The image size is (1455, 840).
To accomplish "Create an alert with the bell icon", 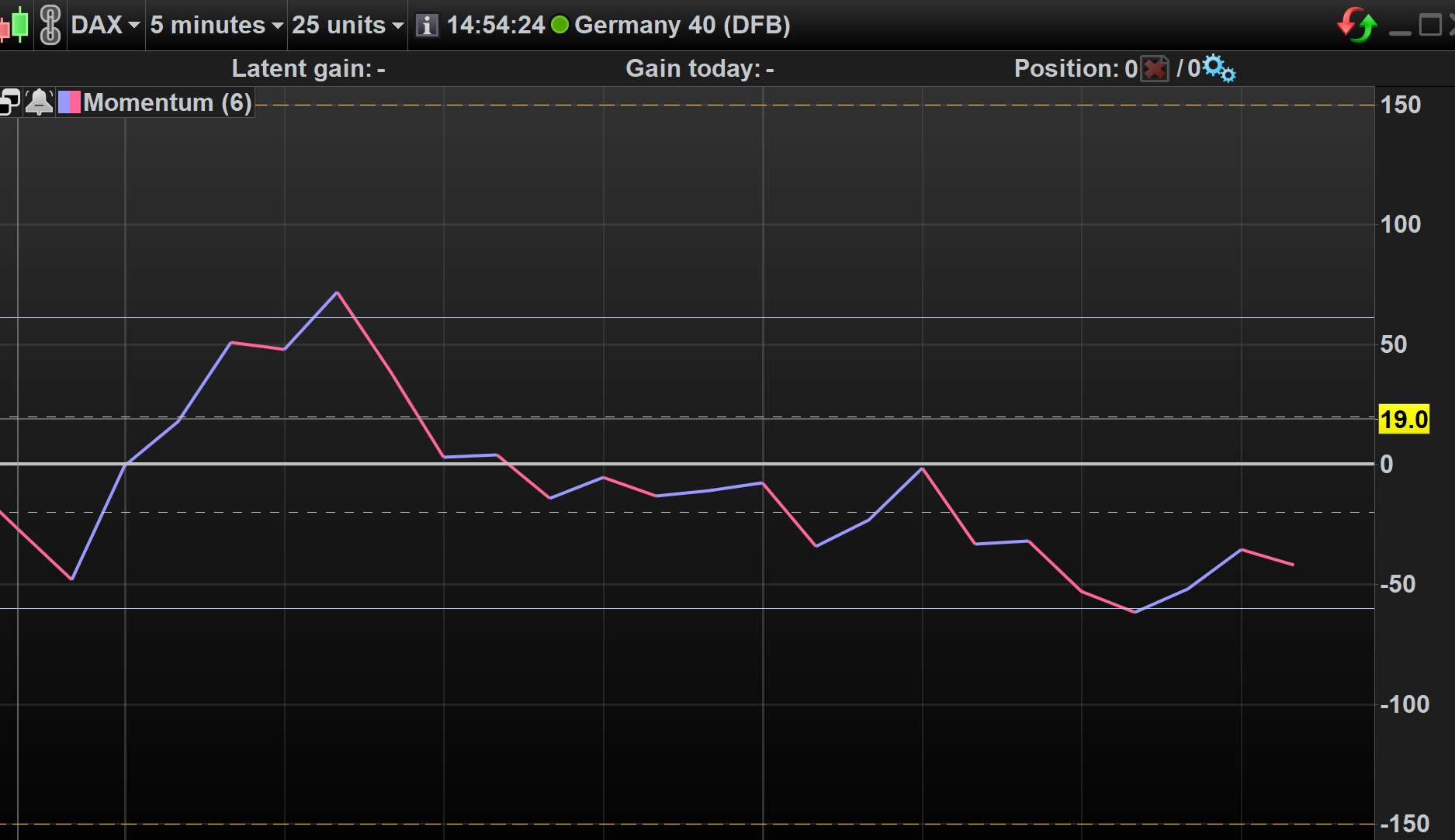I will (x=39, y=102).
